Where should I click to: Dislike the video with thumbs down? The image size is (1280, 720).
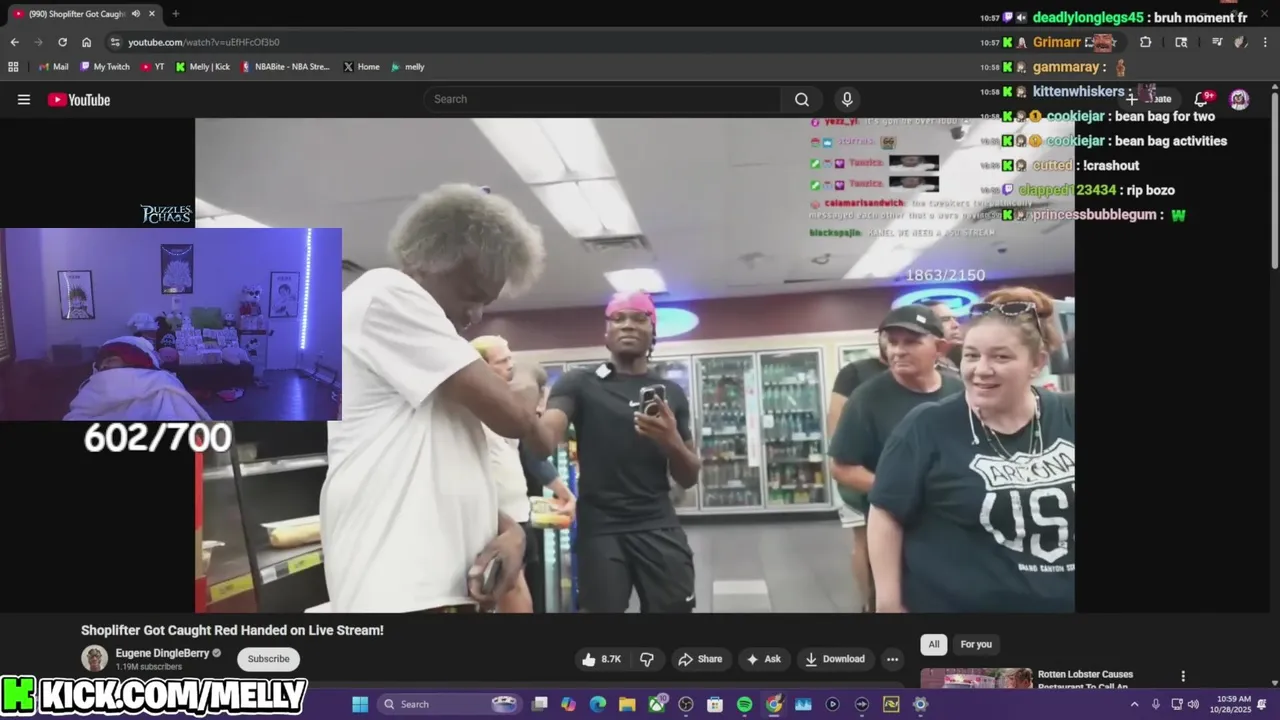[647, 659]
